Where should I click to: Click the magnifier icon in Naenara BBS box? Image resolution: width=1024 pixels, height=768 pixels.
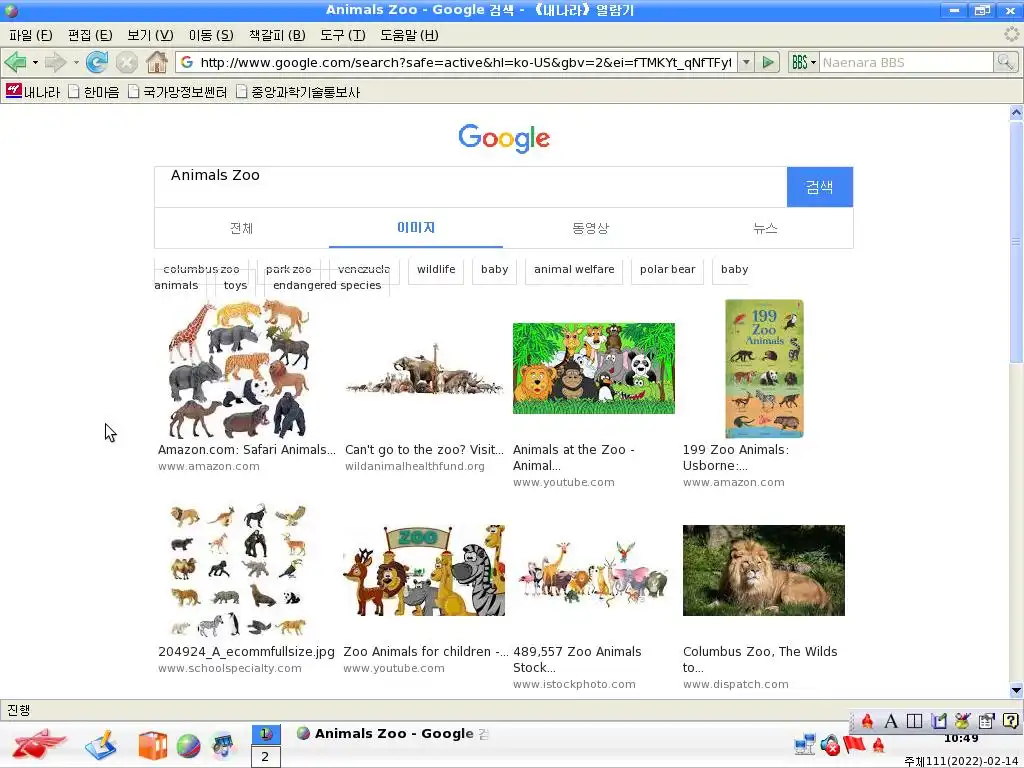[x=1005, y=63]
